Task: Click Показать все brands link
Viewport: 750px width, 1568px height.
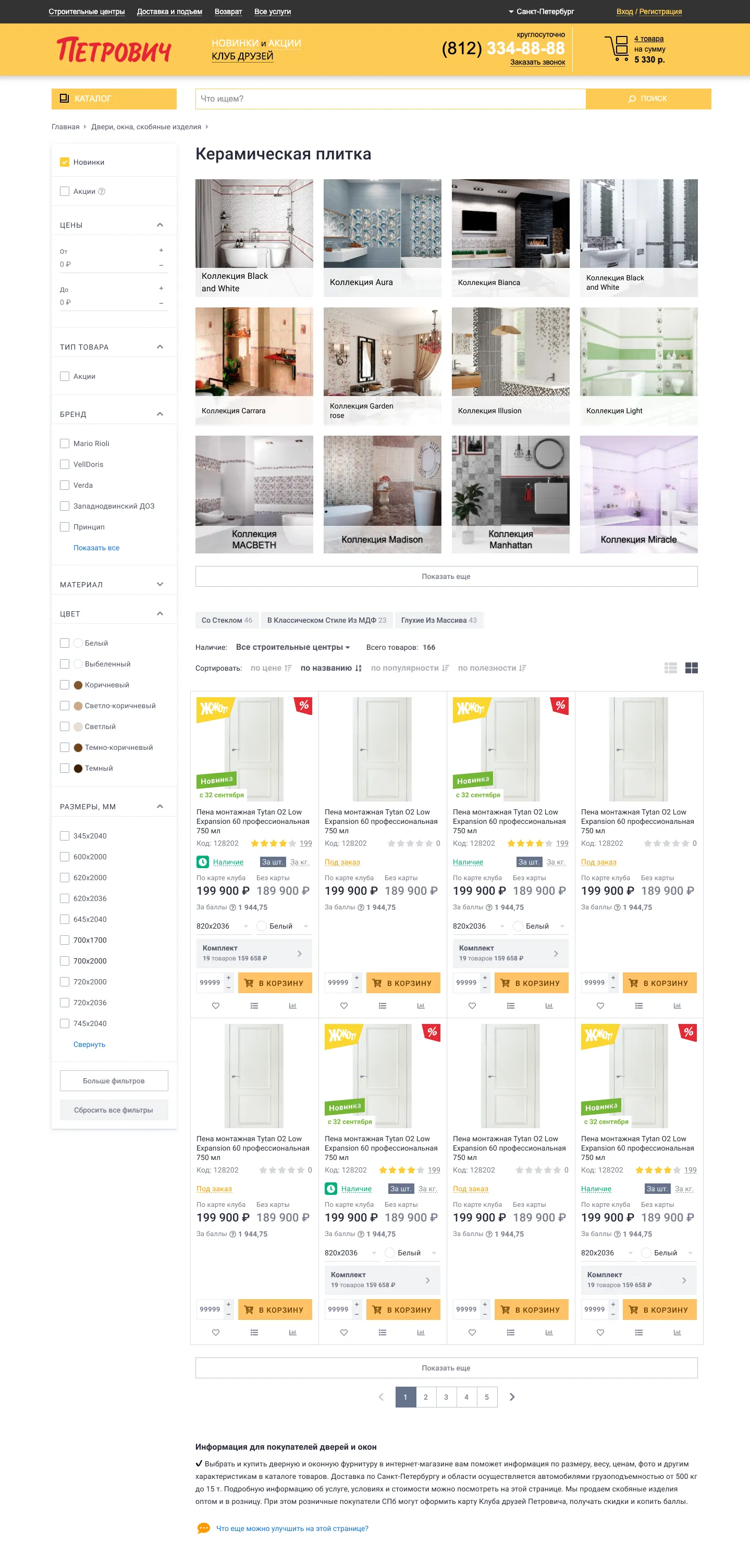Action: click(96, 548)
